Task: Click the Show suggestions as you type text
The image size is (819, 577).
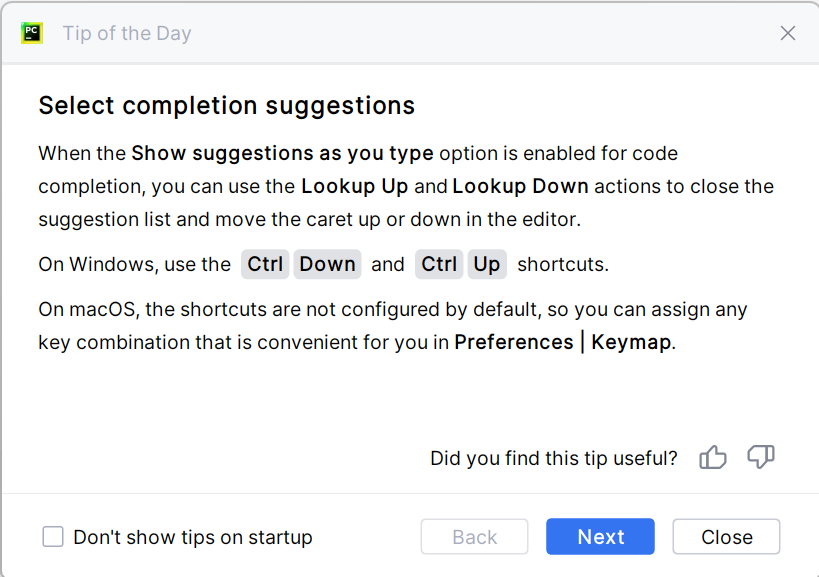Action: coord(282,154)
